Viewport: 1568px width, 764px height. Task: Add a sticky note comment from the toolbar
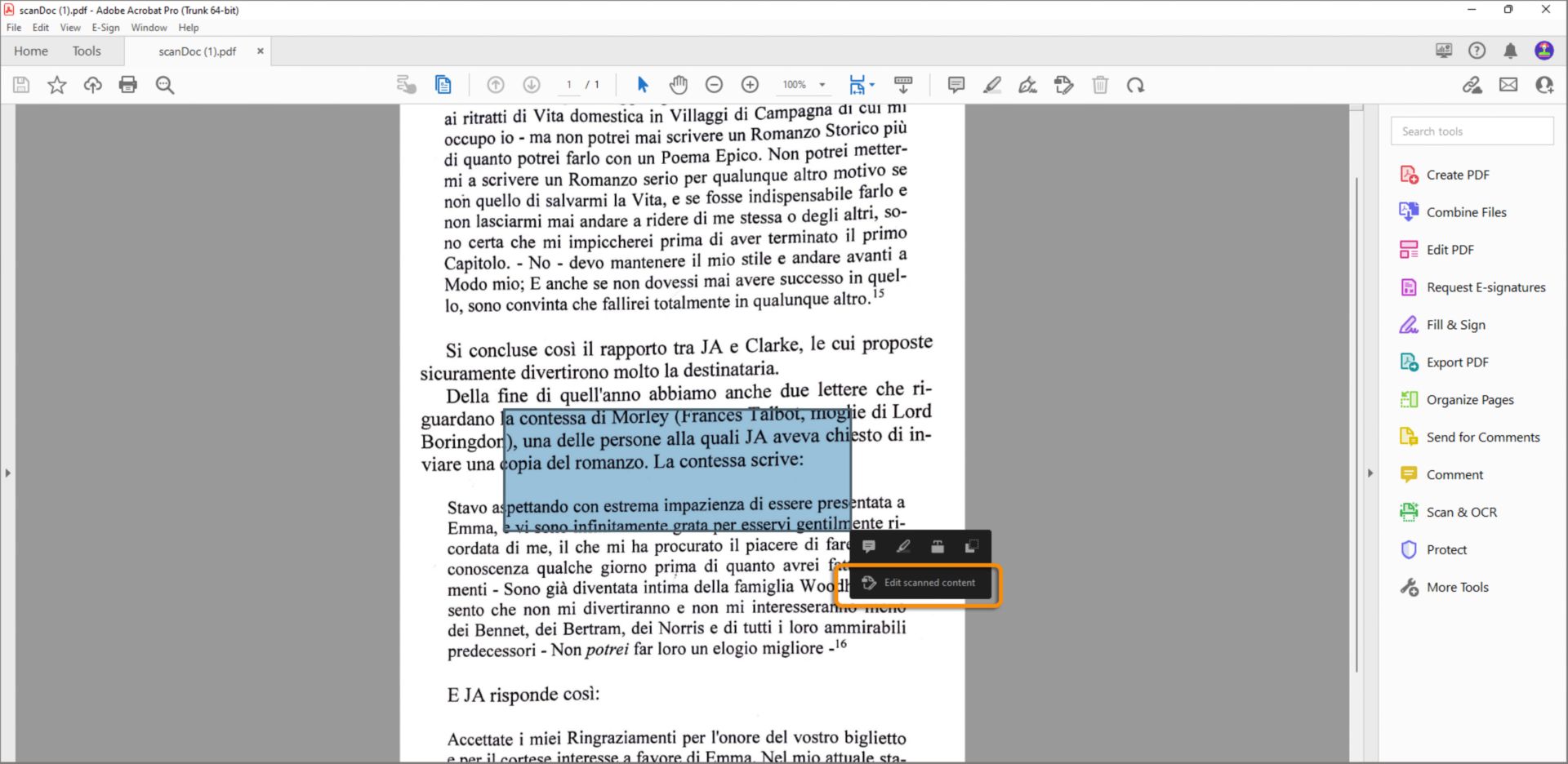955,84
